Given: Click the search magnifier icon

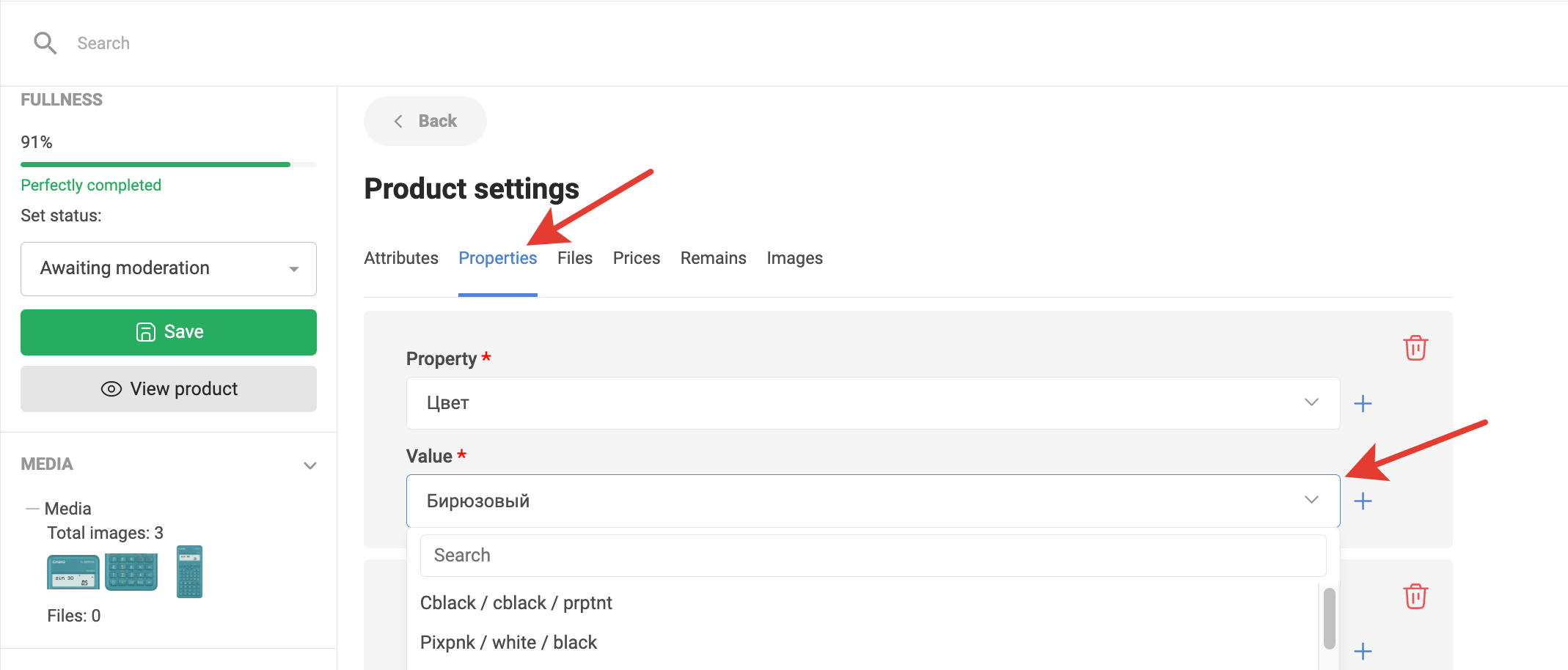Looking at the screenshot, I should (45, 43).
